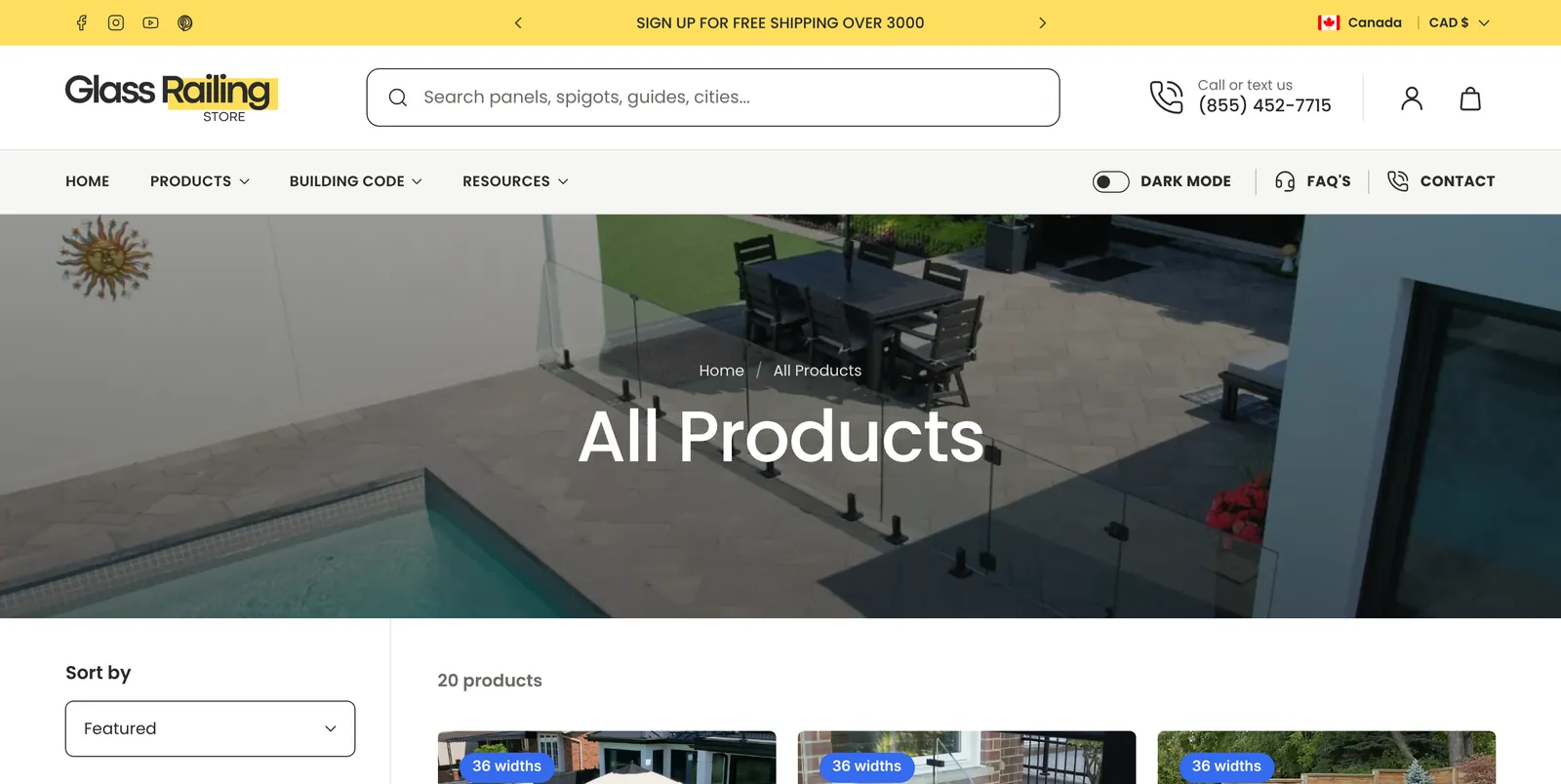Click the 'Sort by' heading

tap(98, 673)
